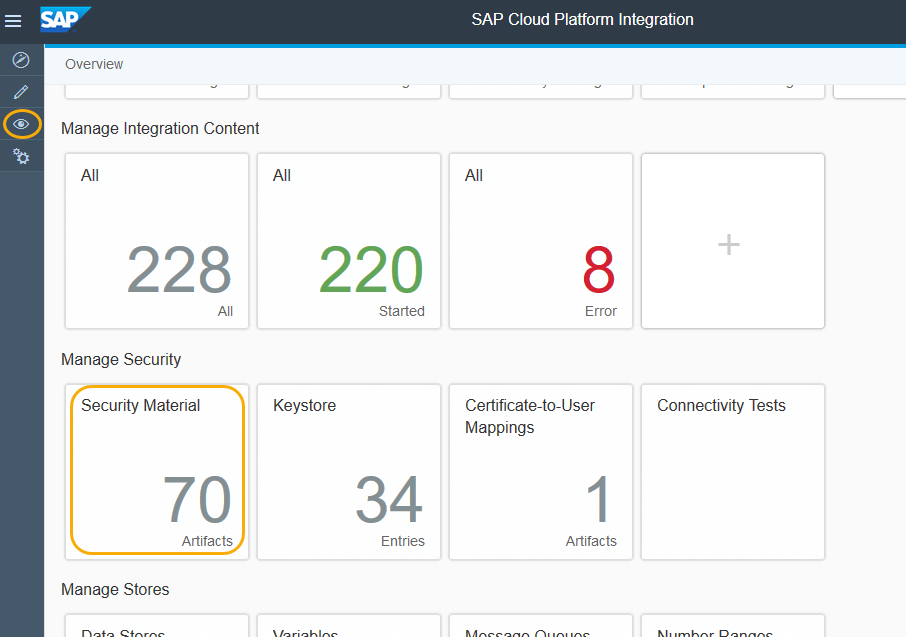
Task: Open the Design pencil icon
Action: click(x=21, y=92)
